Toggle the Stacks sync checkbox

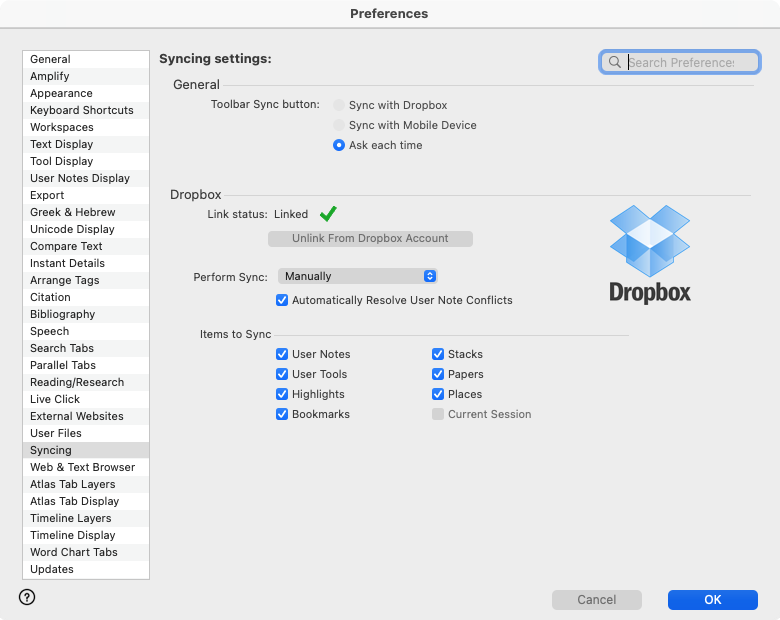(438, 354)
